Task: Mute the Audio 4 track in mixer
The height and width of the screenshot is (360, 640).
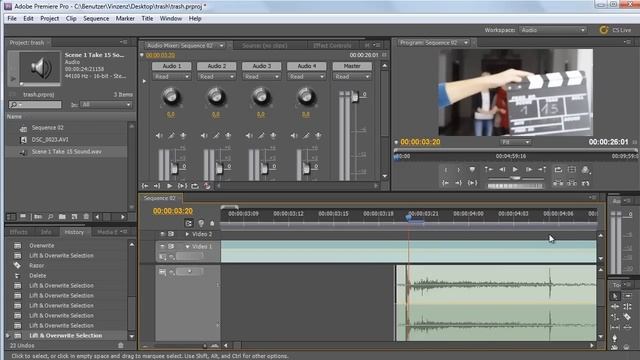Action: (294, 136)
